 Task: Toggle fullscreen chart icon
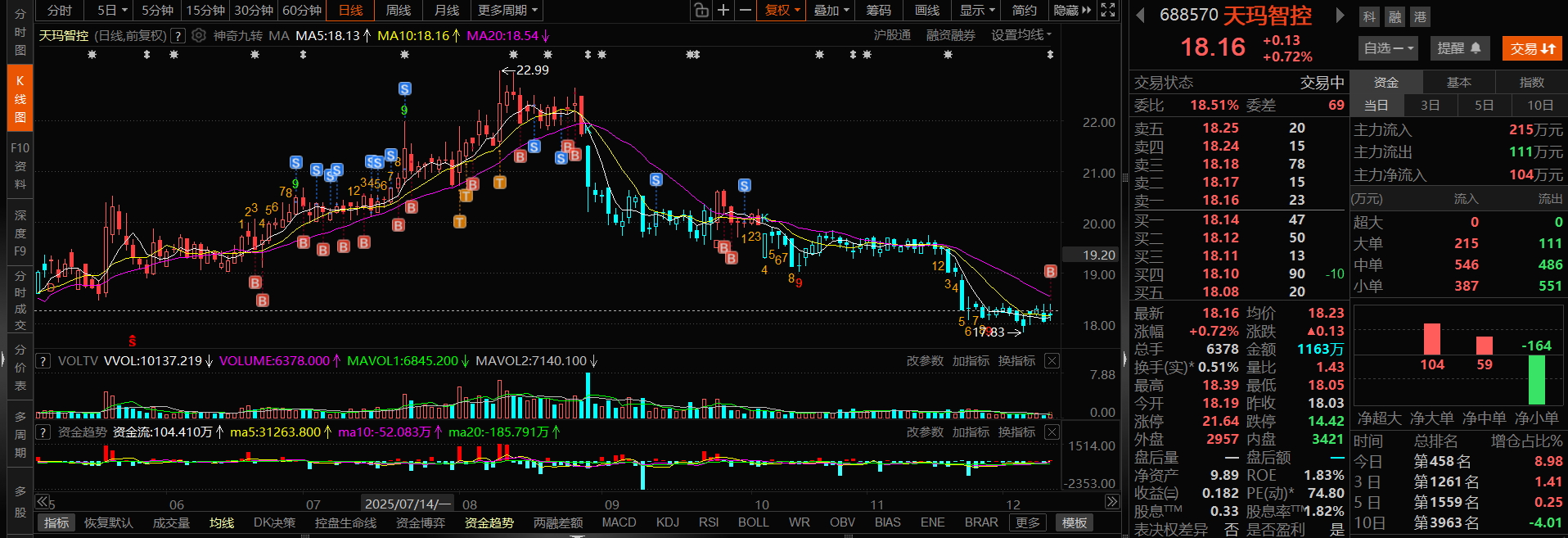(1107, 10)
